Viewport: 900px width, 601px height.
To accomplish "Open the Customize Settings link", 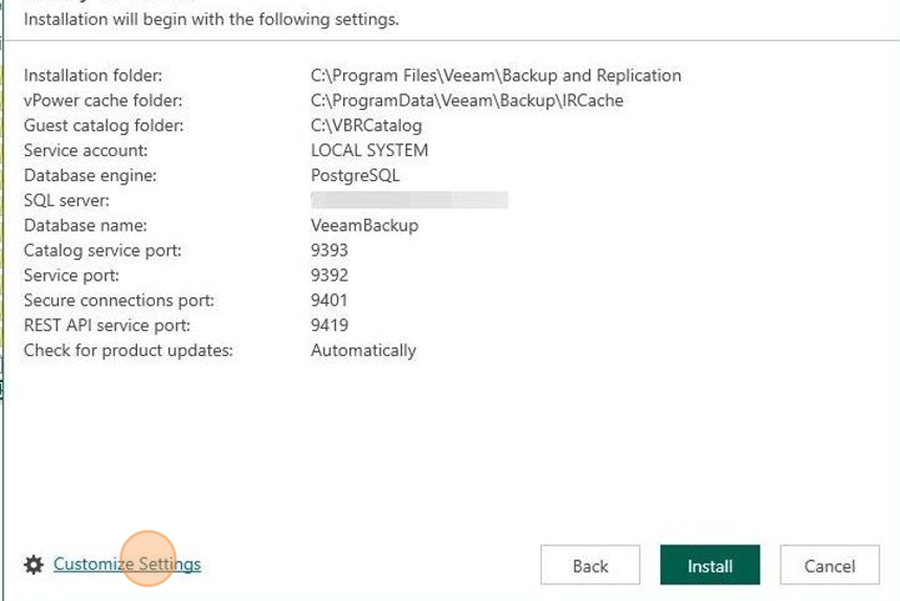I will [127, 564].
